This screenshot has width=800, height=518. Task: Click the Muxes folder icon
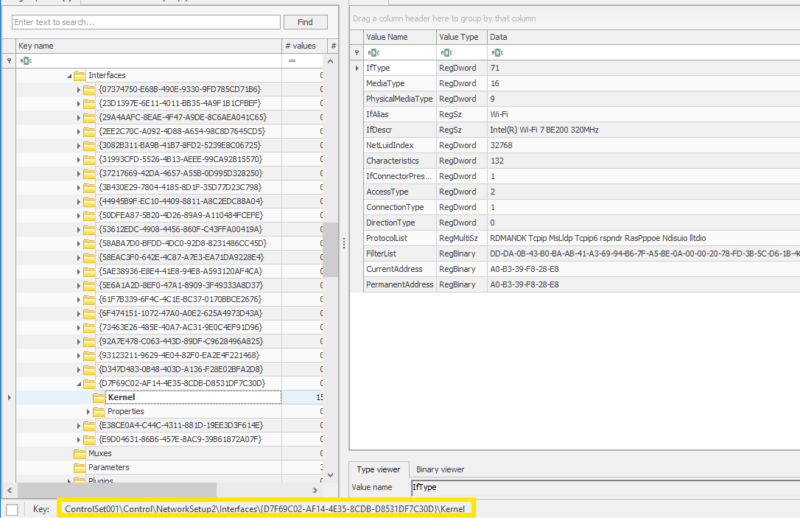(x=79, y=453)
